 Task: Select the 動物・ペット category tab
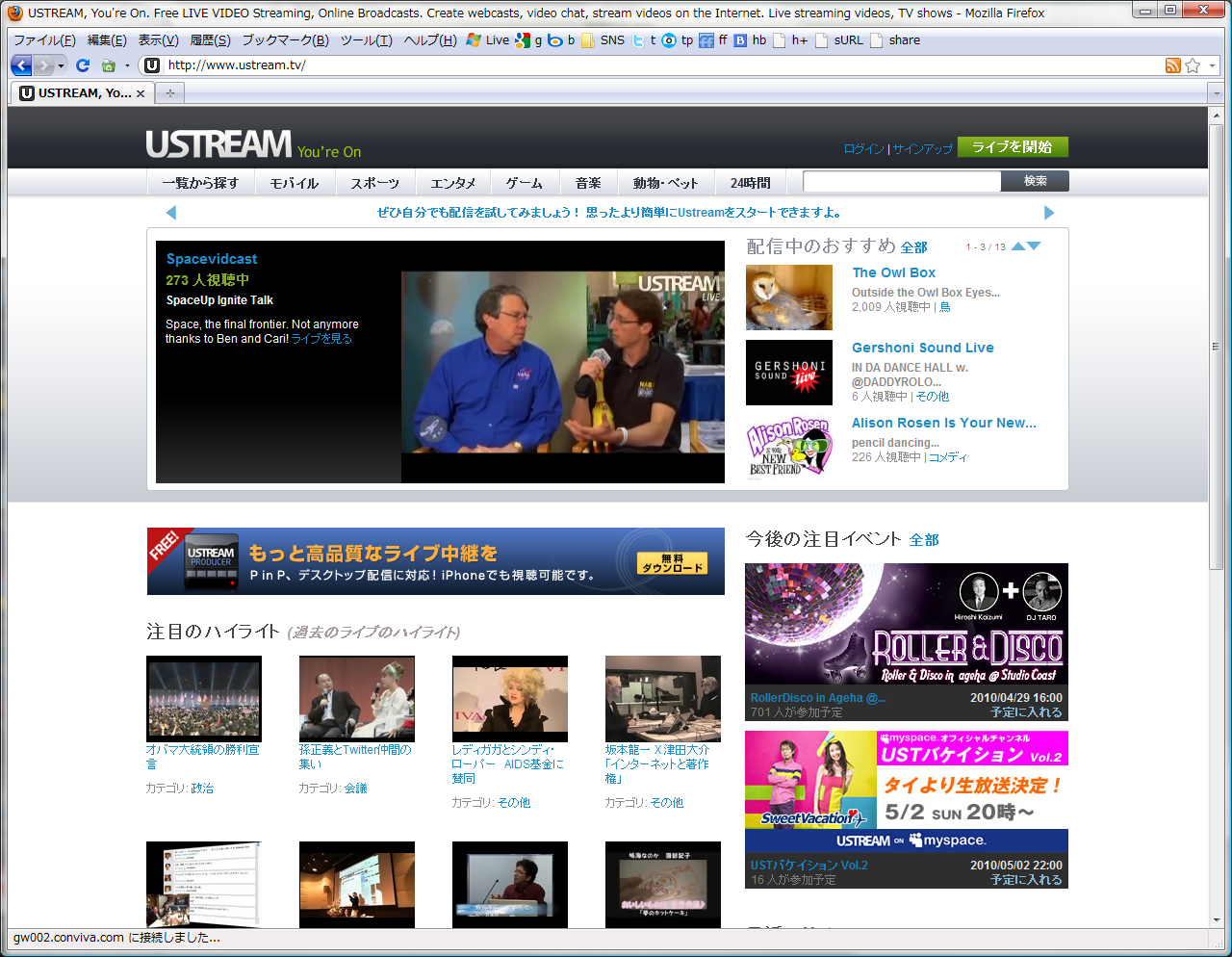[x=665, y=183]
